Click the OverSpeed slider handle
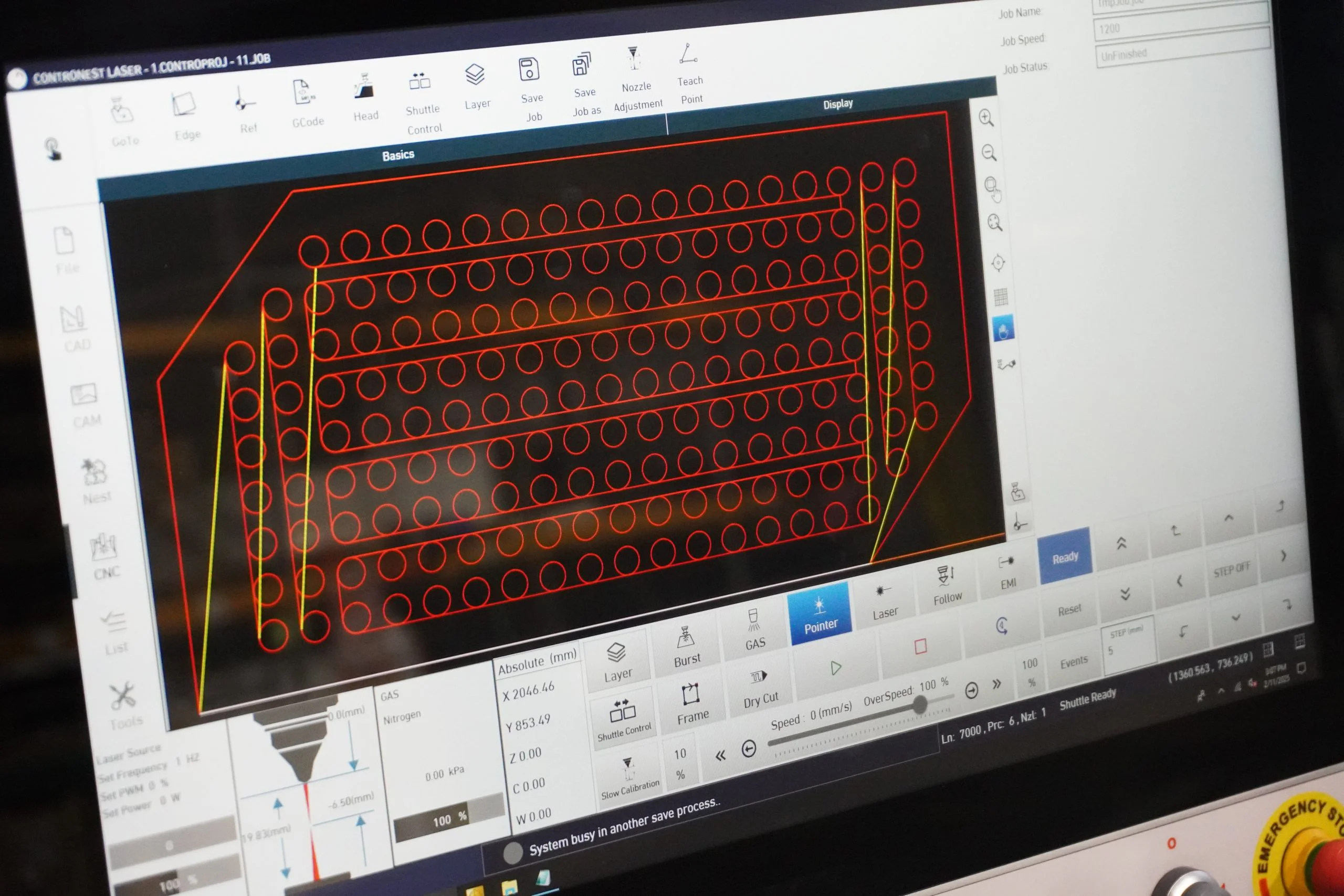 click(x=919, y=704)
